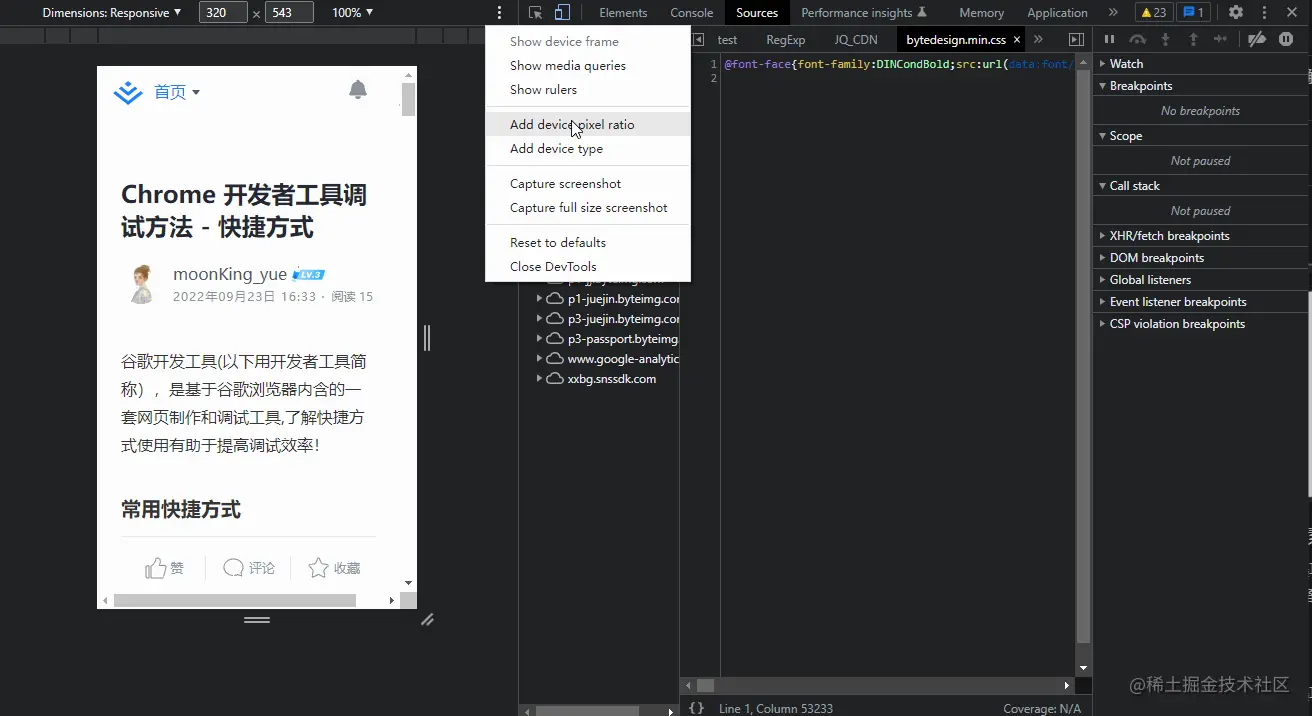
Task: Collapse the Scope section
Action: pos(1200,135)
